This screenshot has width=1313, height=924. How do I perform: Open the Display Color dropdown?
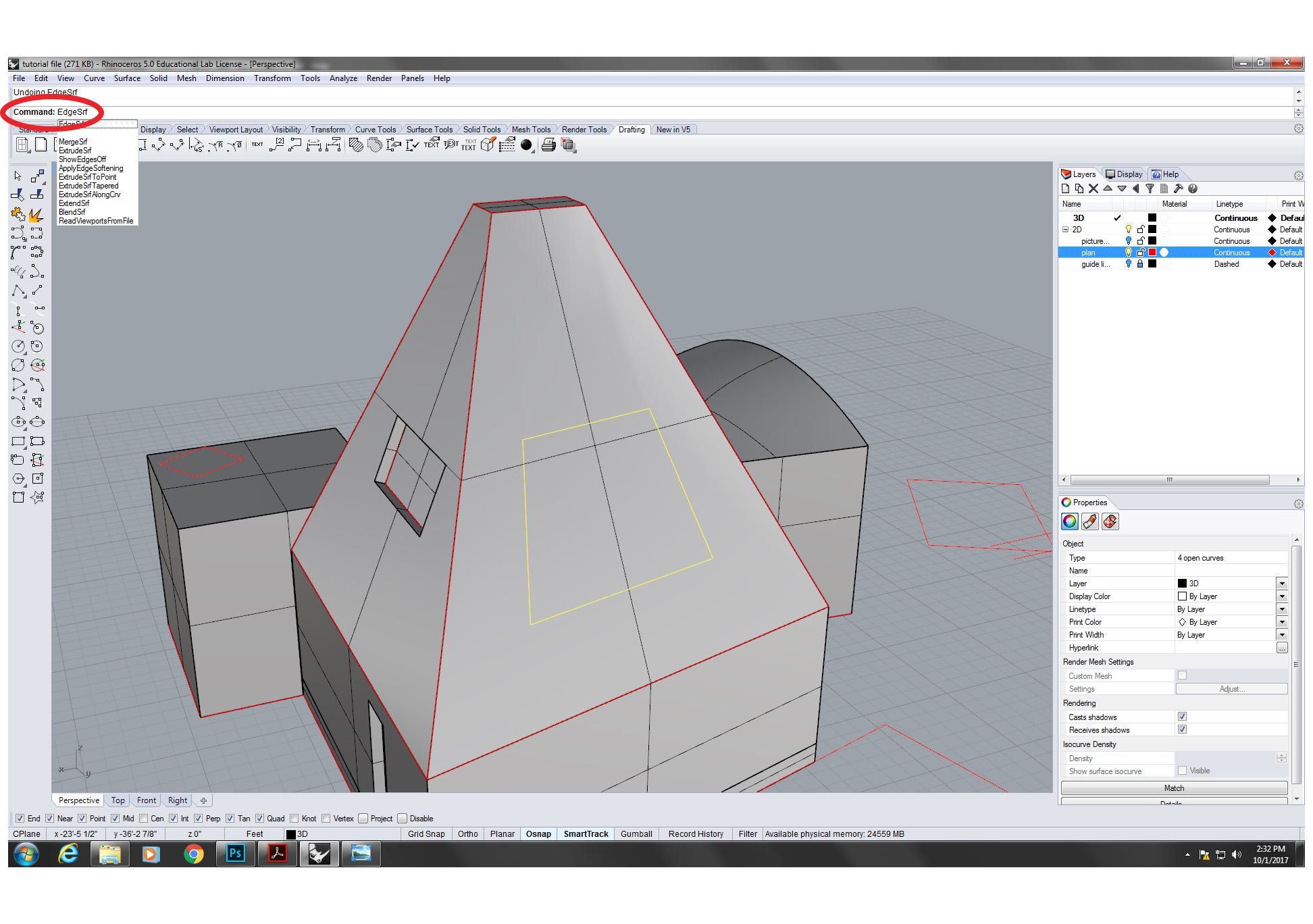[1281, 596]
